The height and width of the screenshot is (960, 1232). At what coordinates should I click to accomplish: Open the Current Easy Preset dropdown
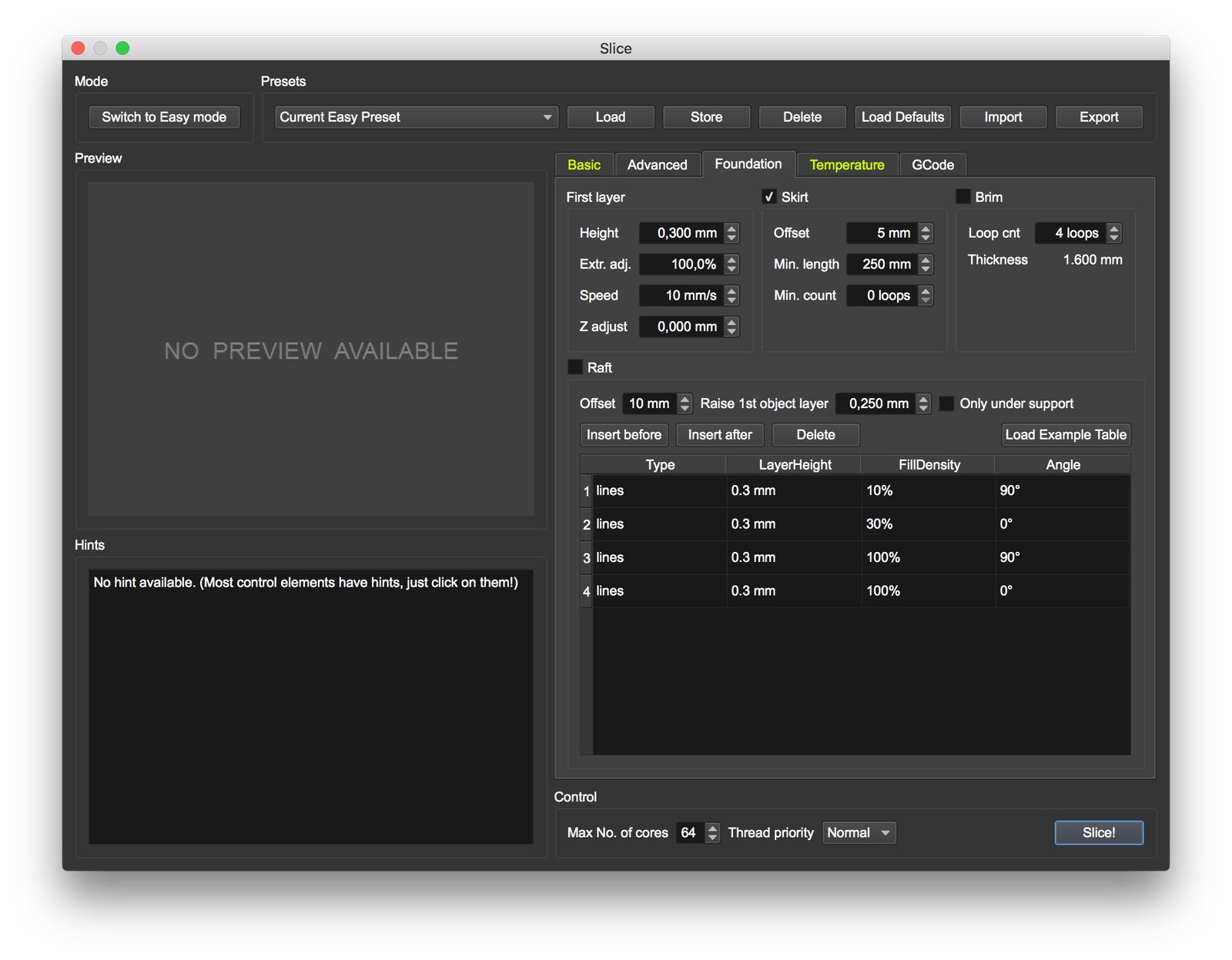pyautogui.click(x=416, y=117)
